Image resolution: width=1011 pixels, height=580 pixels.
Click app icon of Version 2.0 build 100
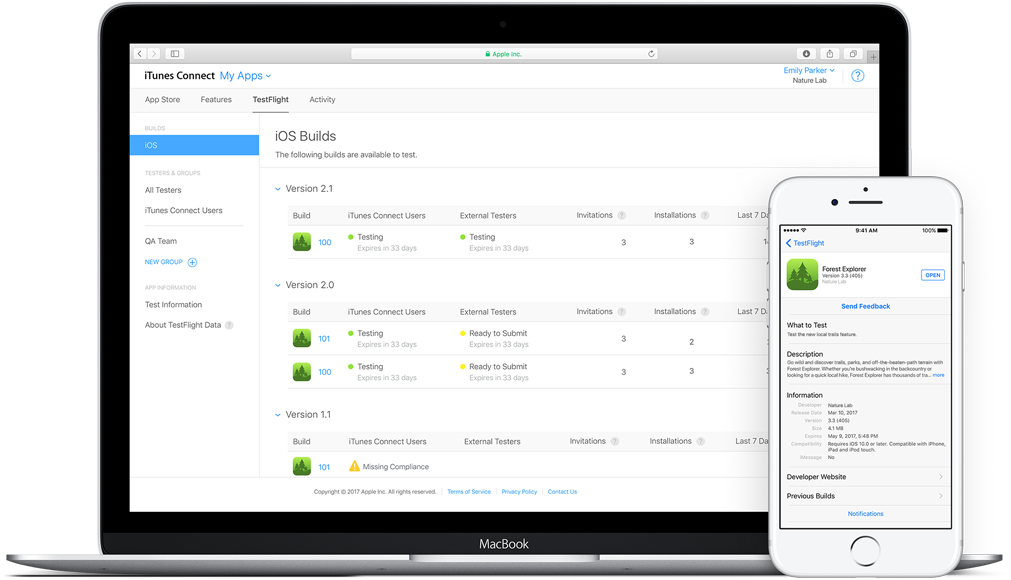[x=302, y=372]
